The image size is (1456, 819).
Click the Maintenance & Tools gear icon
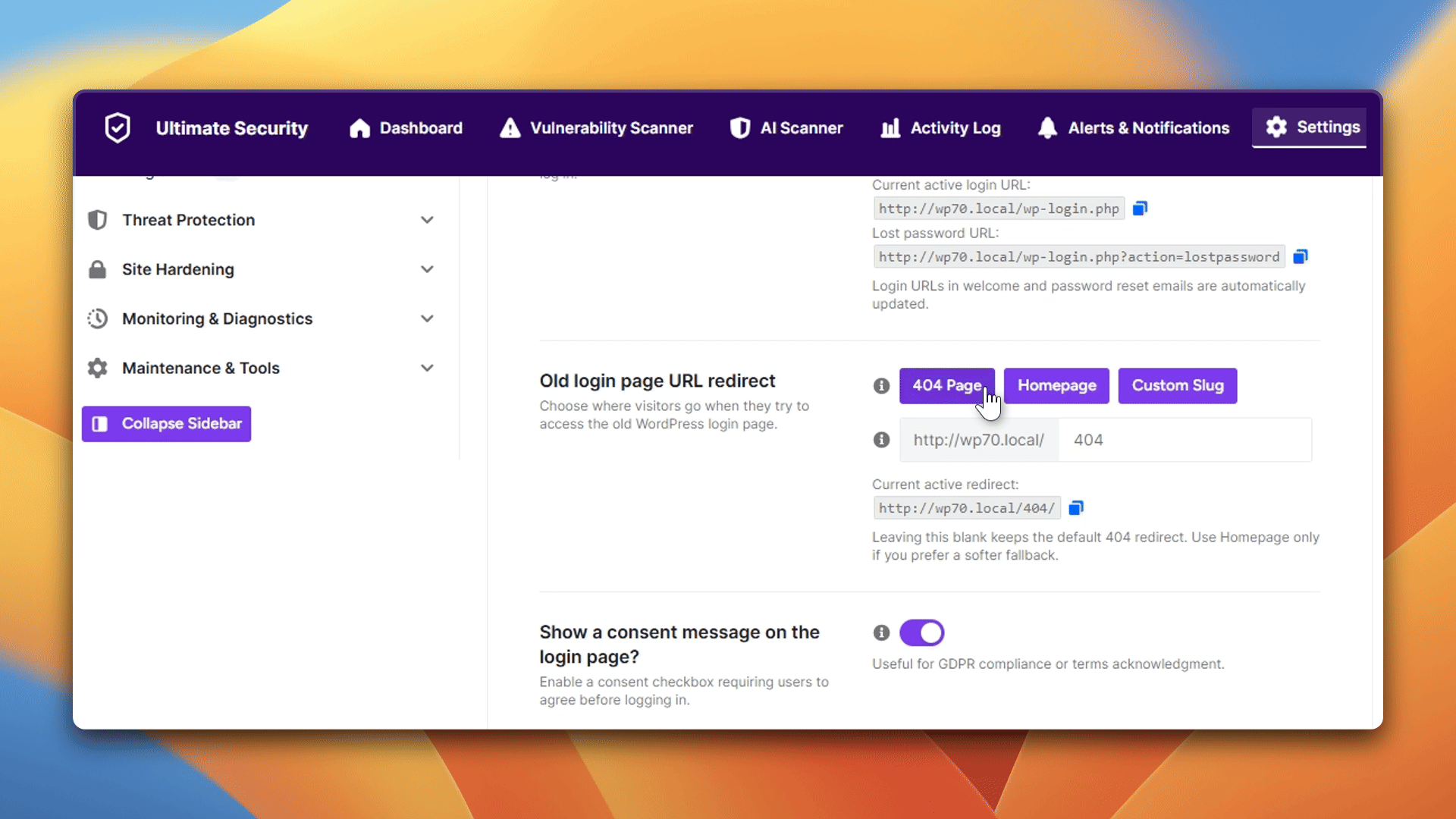(97, 368)
